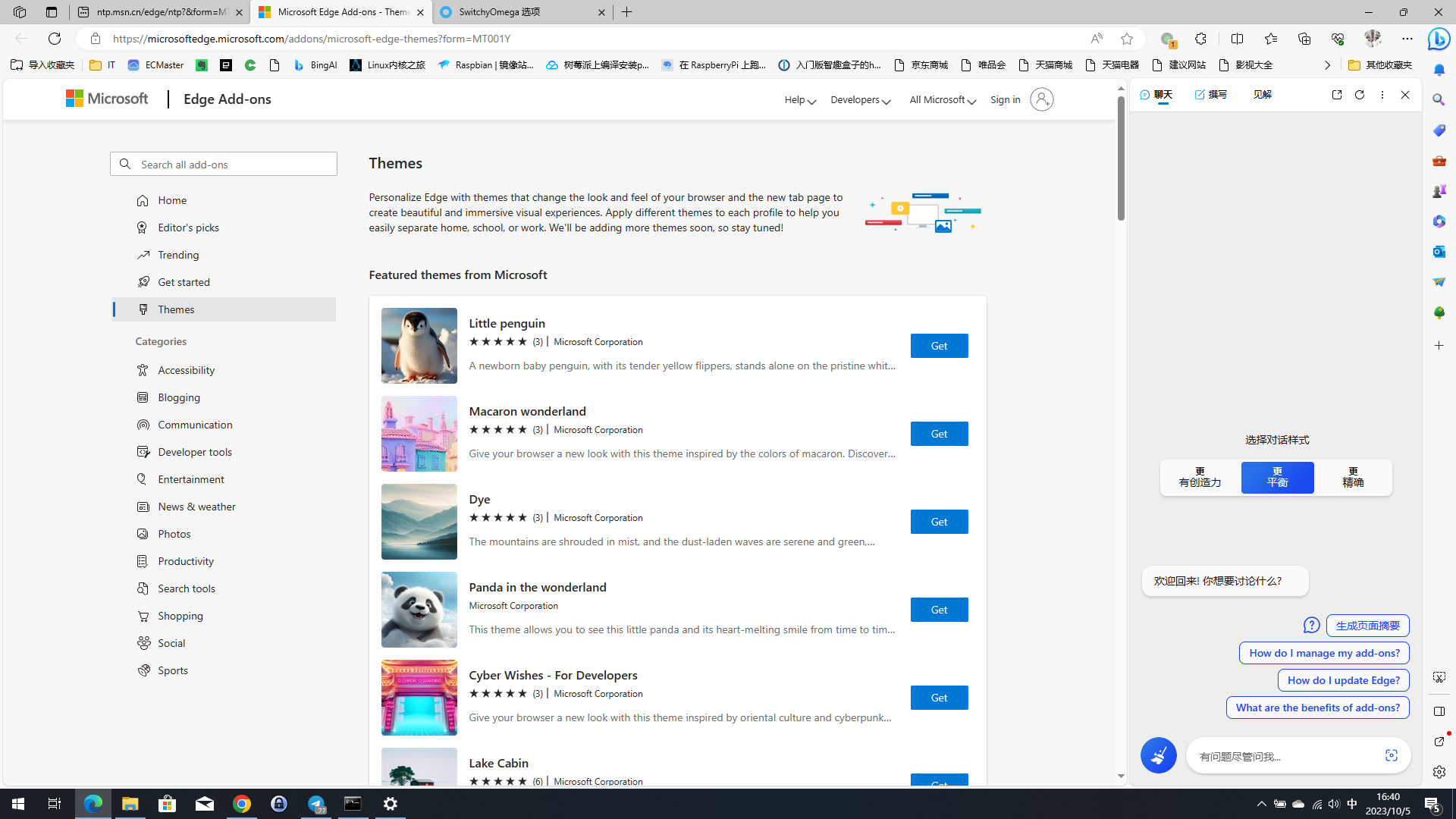Select the 更精确 conversation style
Viewport: 1456px width, 819px height.
click(1354, 478)
